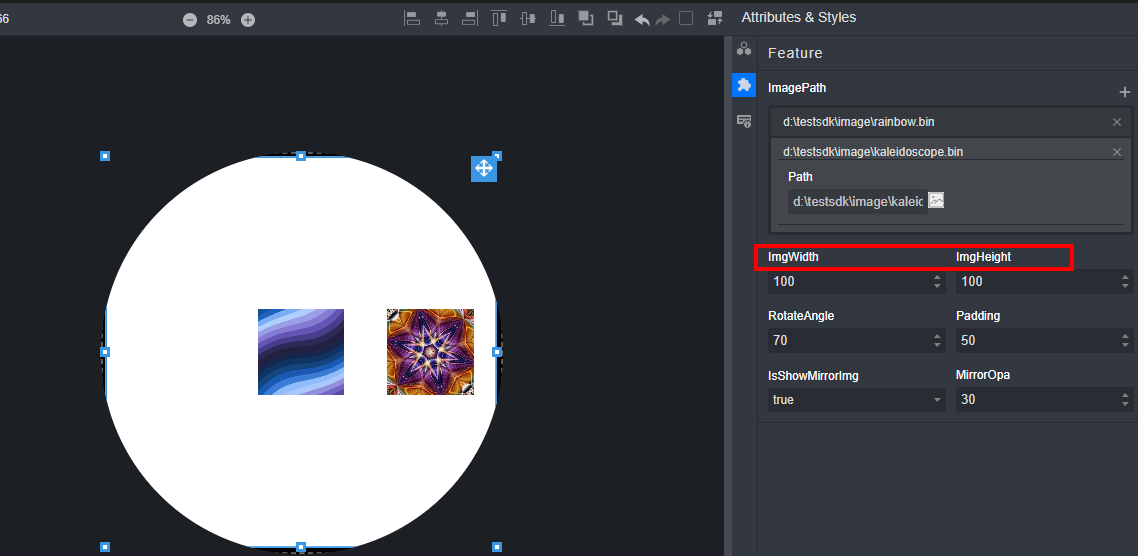Switch to the top style sidebar tab

click(743, 49)
